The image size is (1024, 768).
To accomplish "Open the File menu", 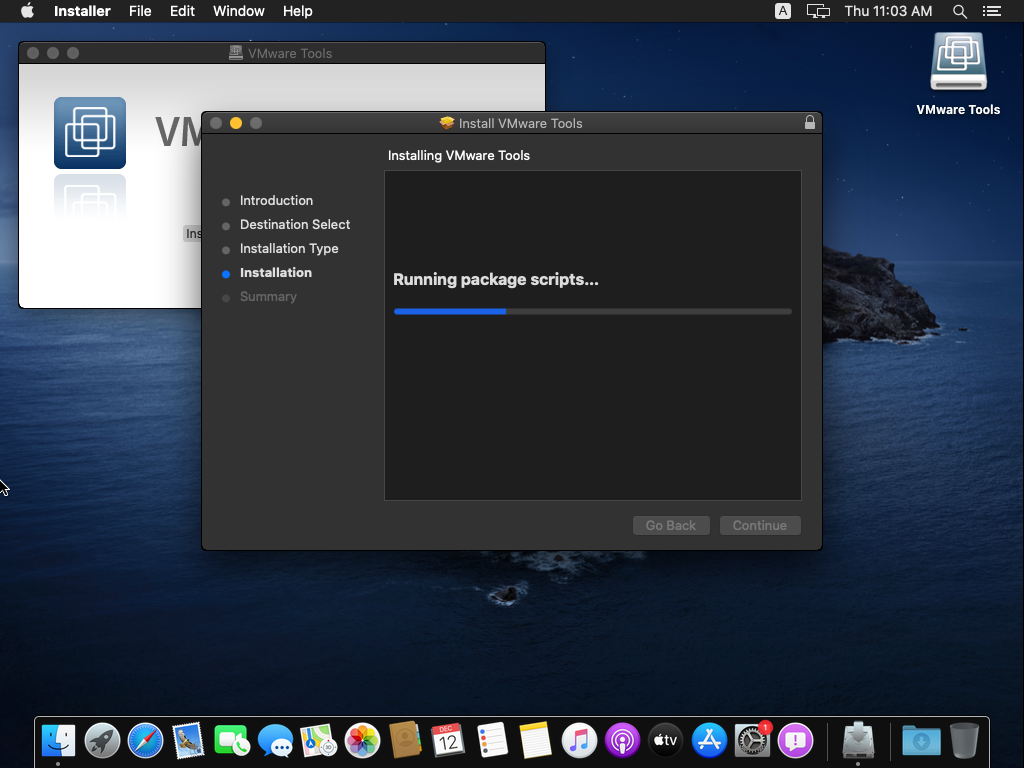I will click(x=140, y=11).
